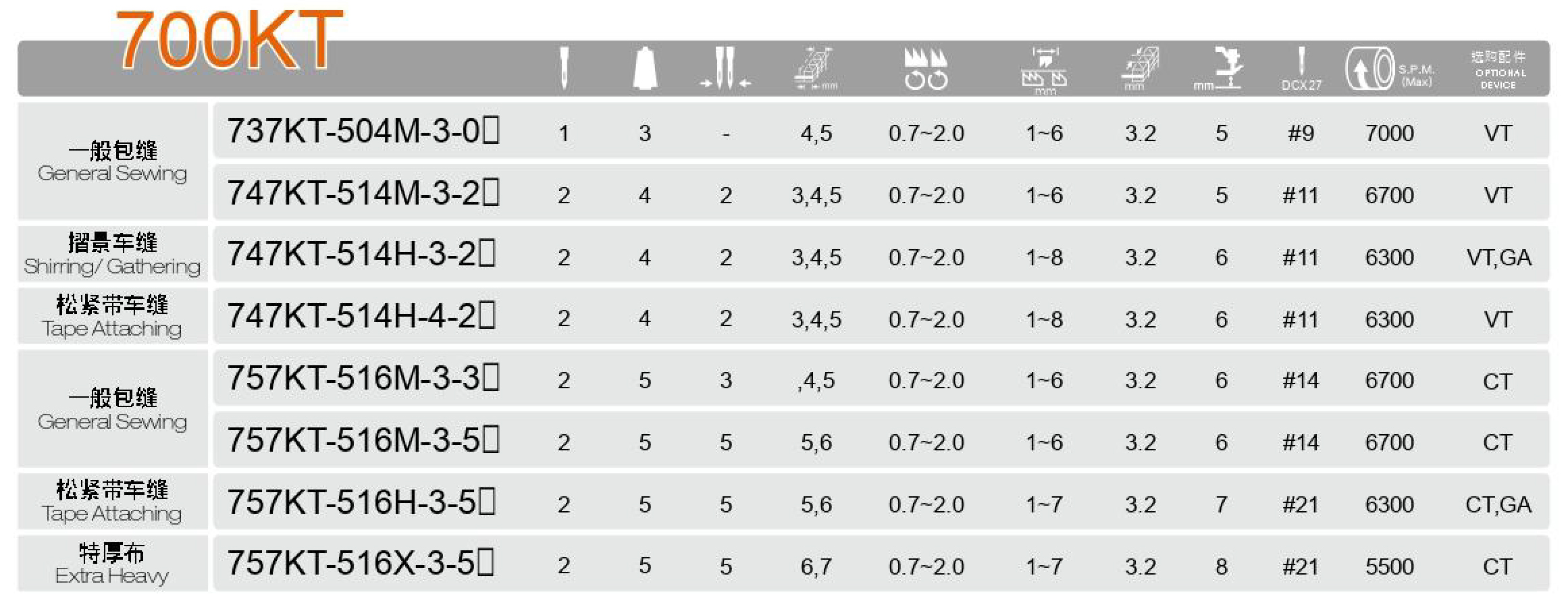Click the square box after 757KT-516H-3-5
1568x607 pixels.
coord(487,502)
